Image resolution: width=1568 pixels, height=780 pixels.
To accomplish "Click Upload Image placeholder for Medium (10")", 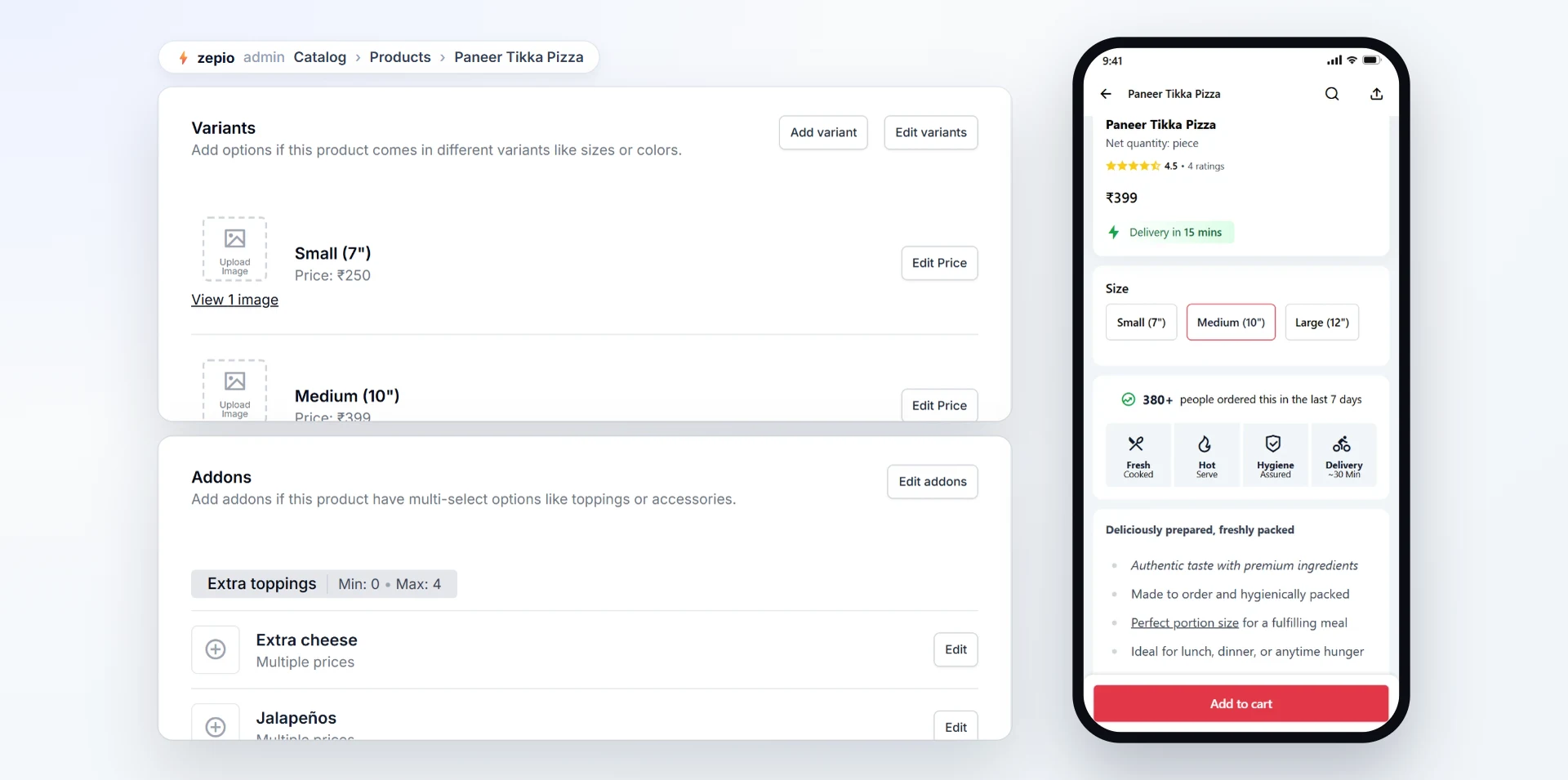I will tap(234, 390).
